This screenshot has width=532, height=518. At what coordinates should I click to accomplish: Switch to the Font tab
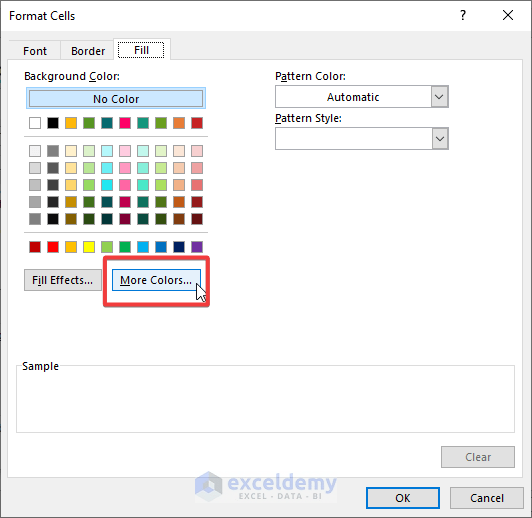tap(35, 51)
